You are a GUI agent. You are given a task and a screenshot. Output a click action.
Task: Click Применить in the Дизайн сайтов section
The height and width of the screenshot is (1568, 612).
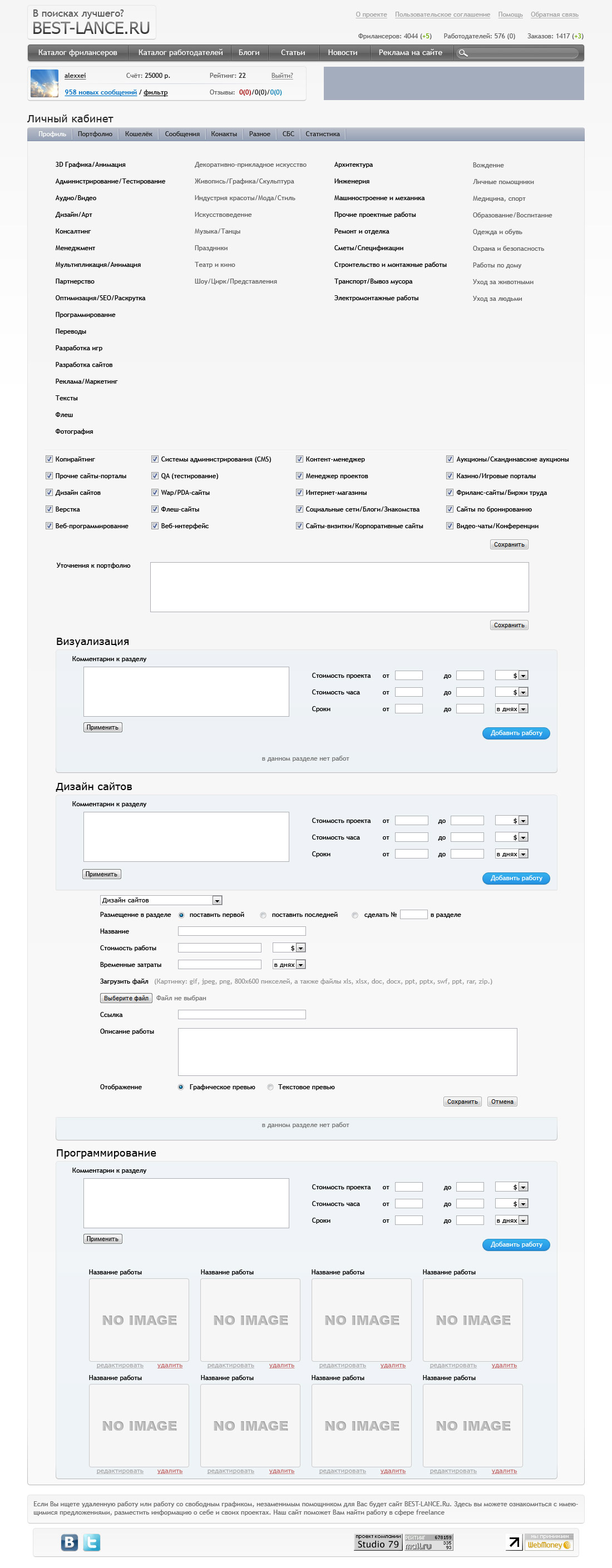(x=102, y=874)
